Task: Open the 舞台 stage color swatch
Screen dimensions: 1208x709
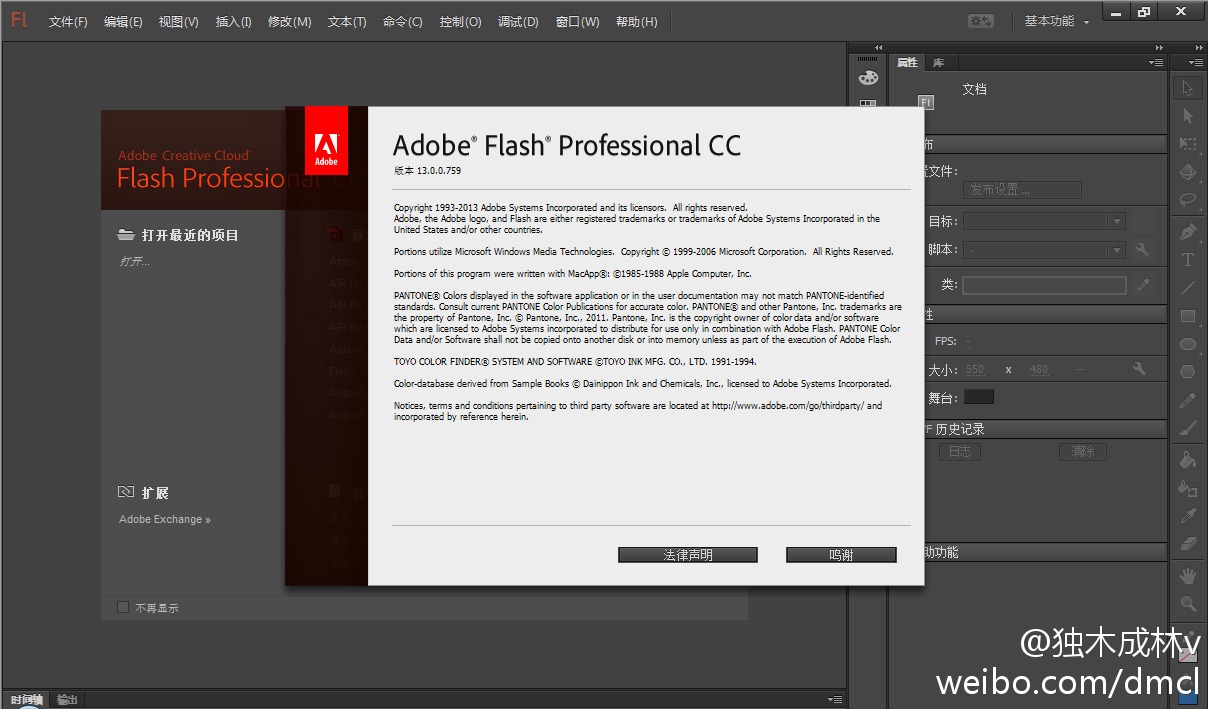Action: [x=979, y=397]
